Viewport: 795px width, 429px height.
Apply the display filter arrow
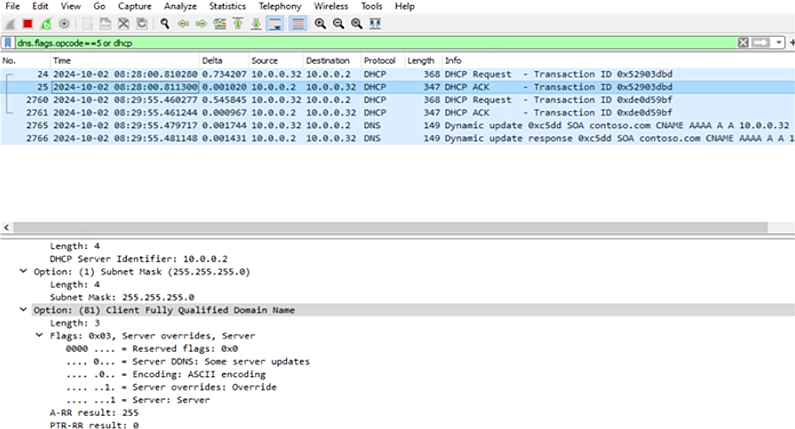click(x=761, y=43)
